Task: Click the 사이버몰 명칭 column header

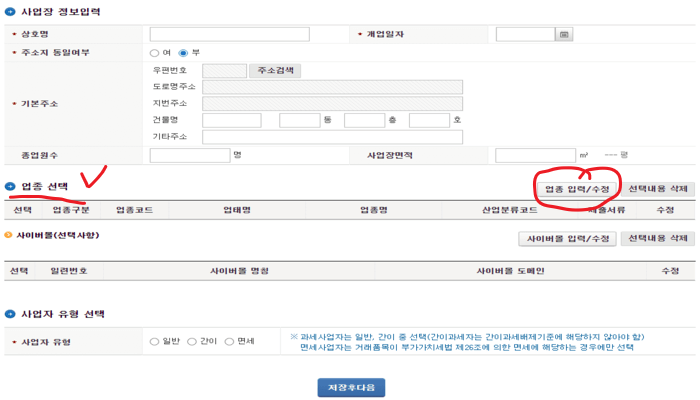Action: pyautogui.click(x=239, y=271)
